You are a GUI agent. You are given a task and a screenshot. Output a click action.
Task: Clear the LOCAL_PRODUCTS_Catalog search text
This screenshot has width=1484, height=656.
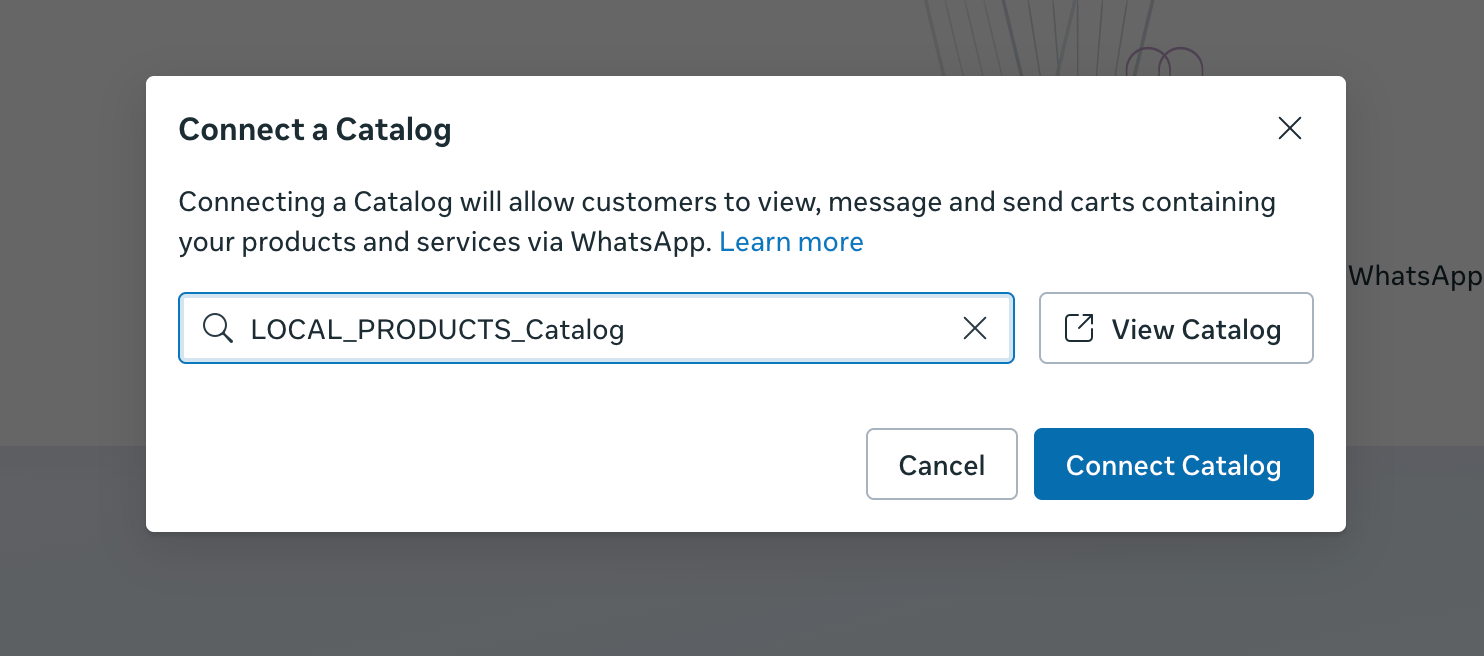coord(974,328)
